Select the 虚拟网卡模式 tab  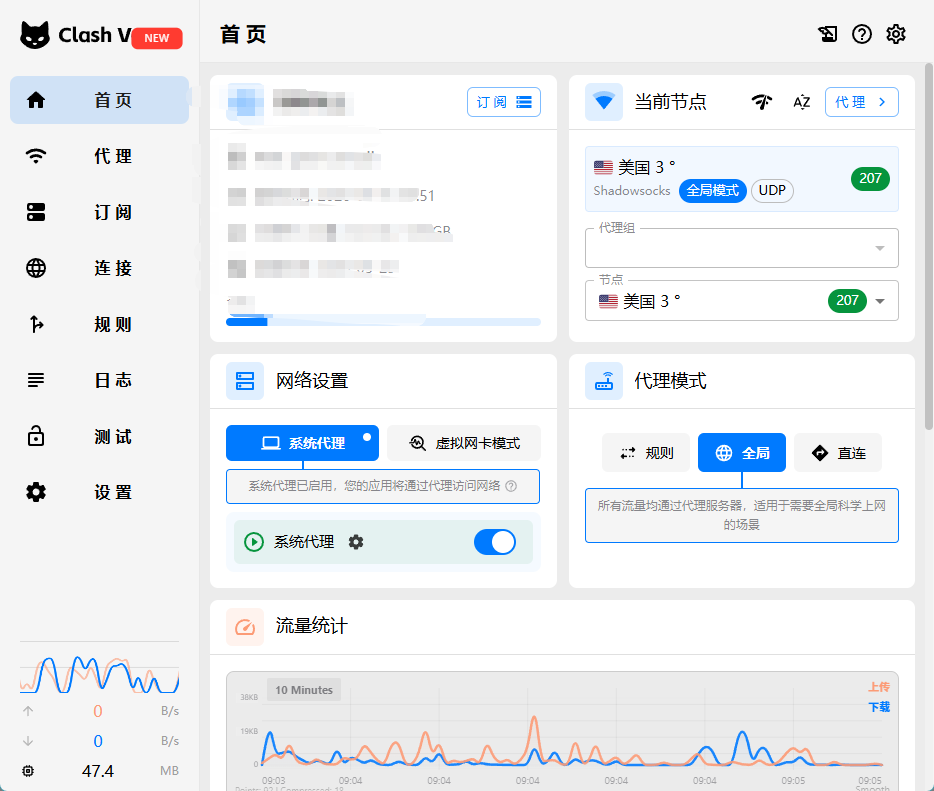coord(464,443)
